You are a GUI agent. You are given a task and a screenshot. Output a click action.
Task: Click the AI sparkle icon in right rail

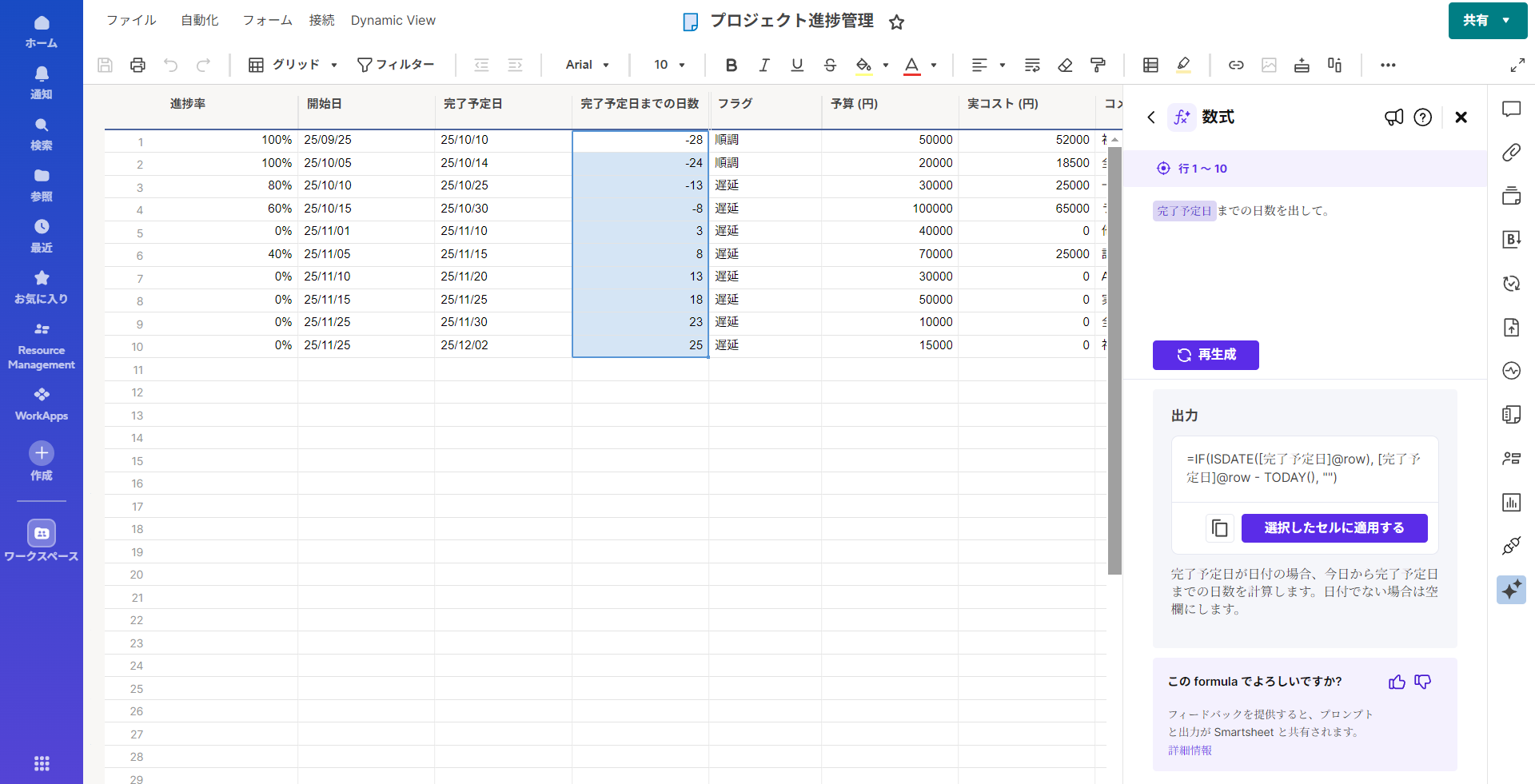(1511, 590)
